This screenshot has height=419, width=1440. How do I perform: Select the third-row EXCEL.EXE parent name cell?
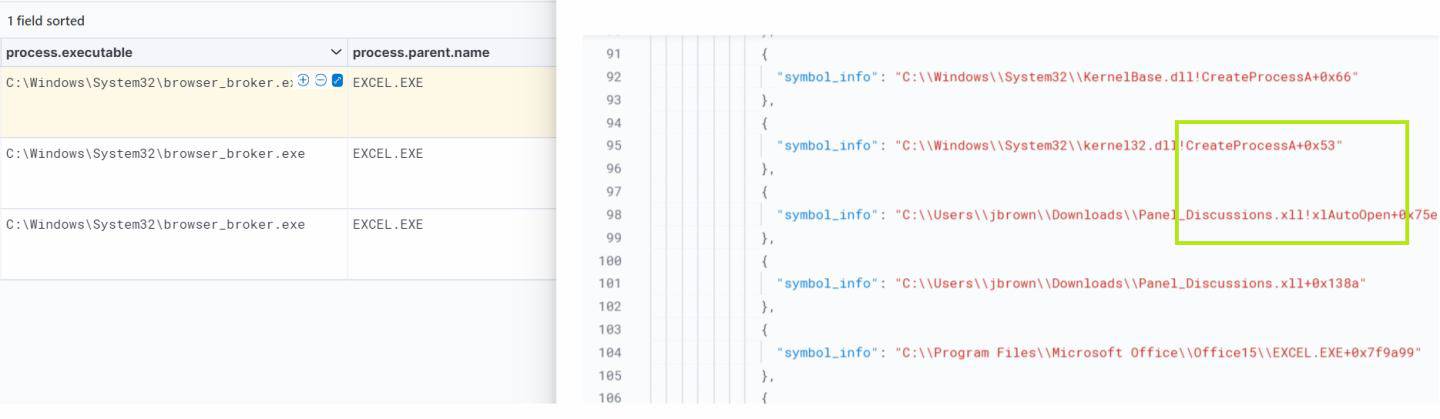[x=388, y=225]
